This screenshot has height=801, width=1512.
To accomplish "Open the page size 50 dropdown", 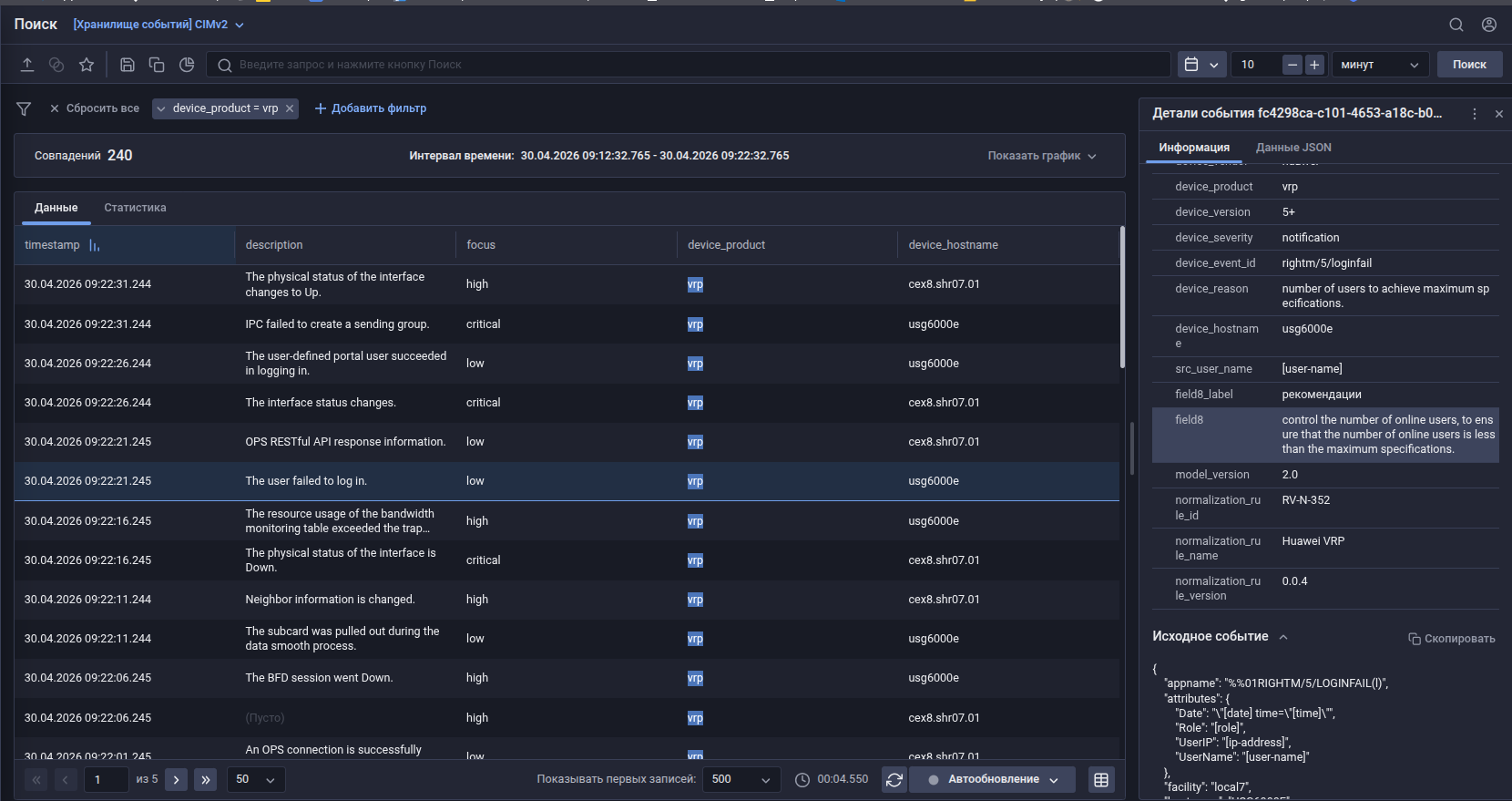I will [x=256, y=780].
